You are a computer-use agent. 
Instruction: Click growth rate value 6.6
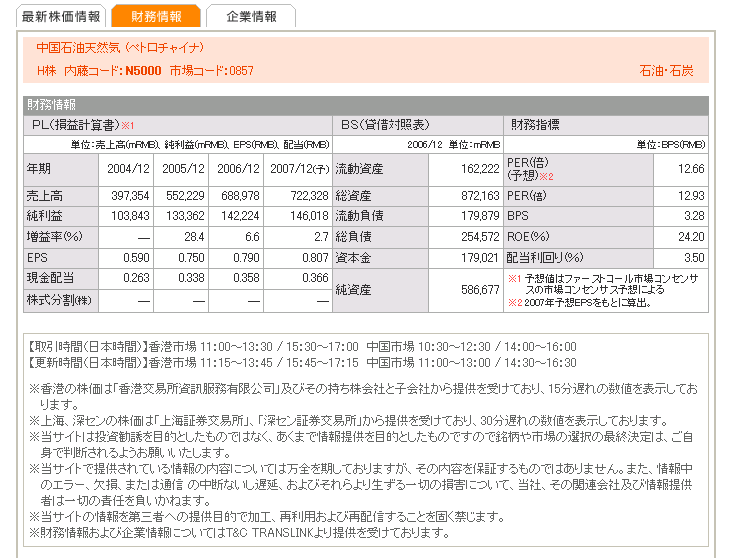coord(252,237)
